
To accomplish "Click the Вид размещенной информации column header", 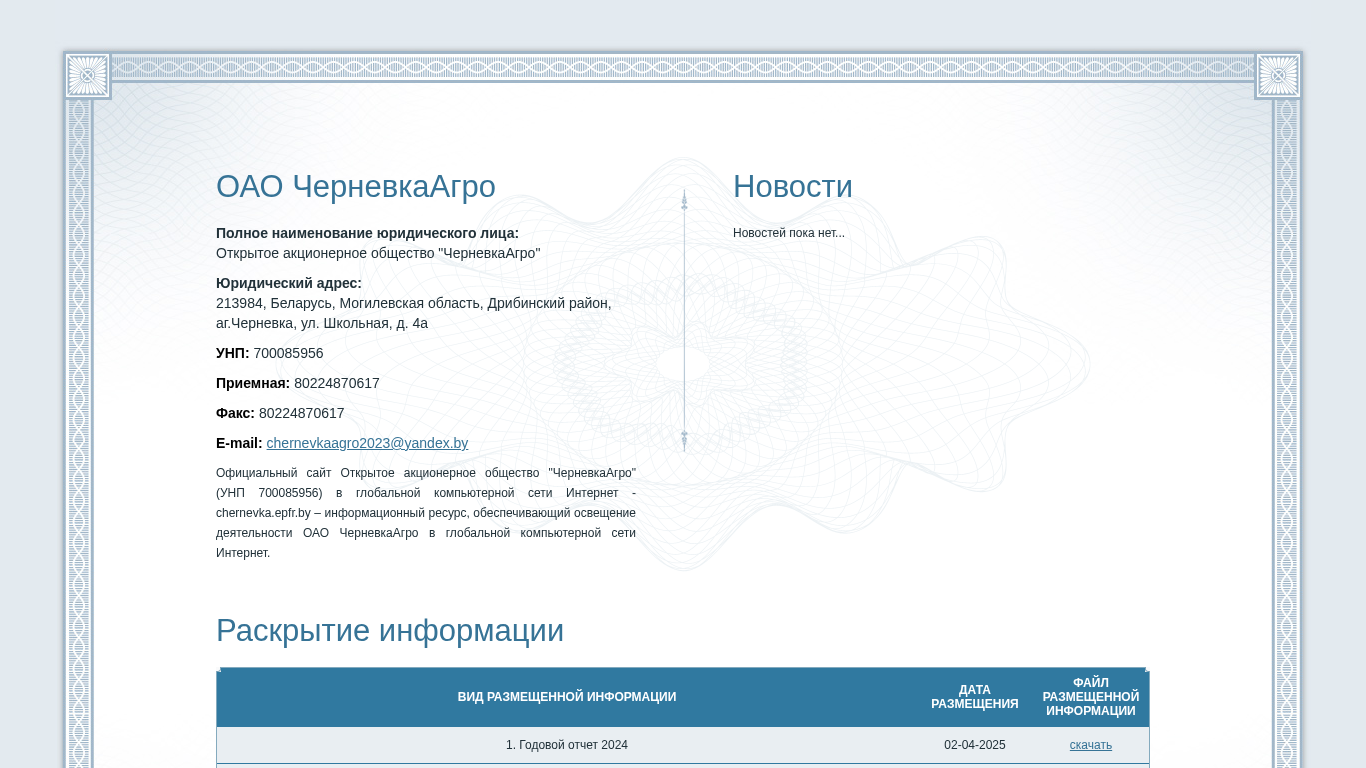I will tap(567, 697).
